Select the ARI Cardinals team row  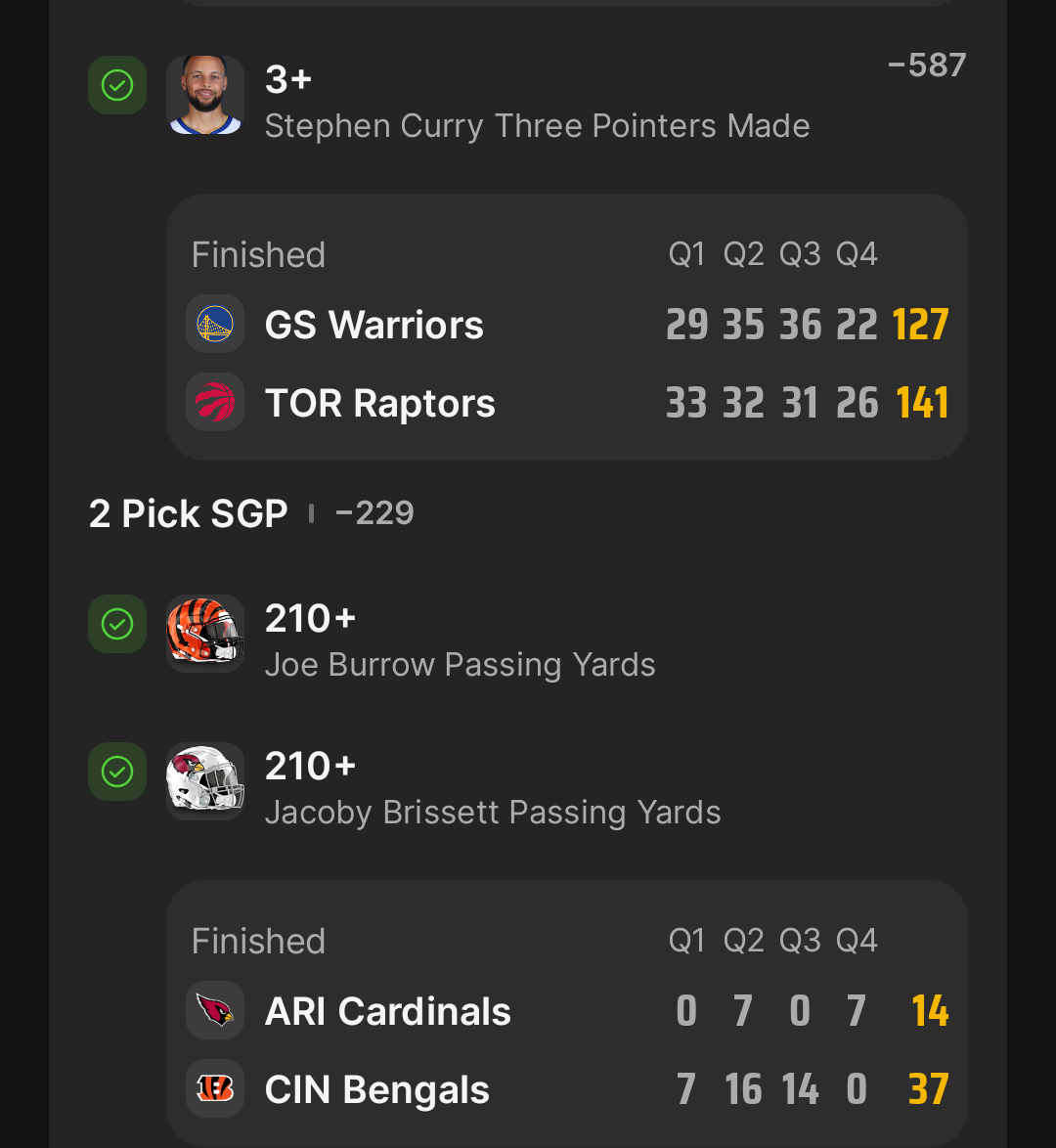(x=567, y=1010)
